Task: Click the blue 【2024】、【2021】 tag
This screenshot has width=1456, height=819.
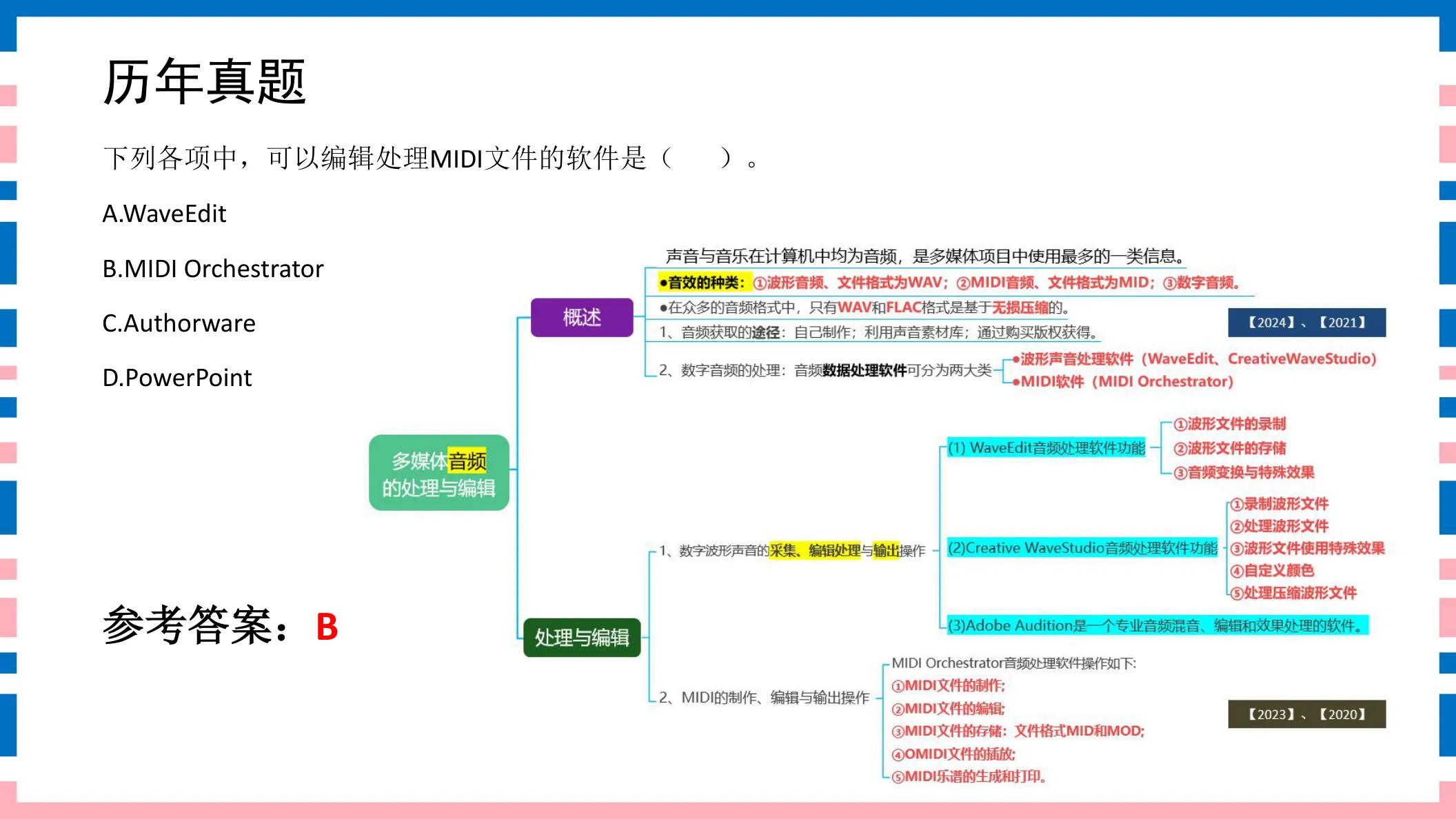Action: pyautogui.click(x=1306, y=322)
